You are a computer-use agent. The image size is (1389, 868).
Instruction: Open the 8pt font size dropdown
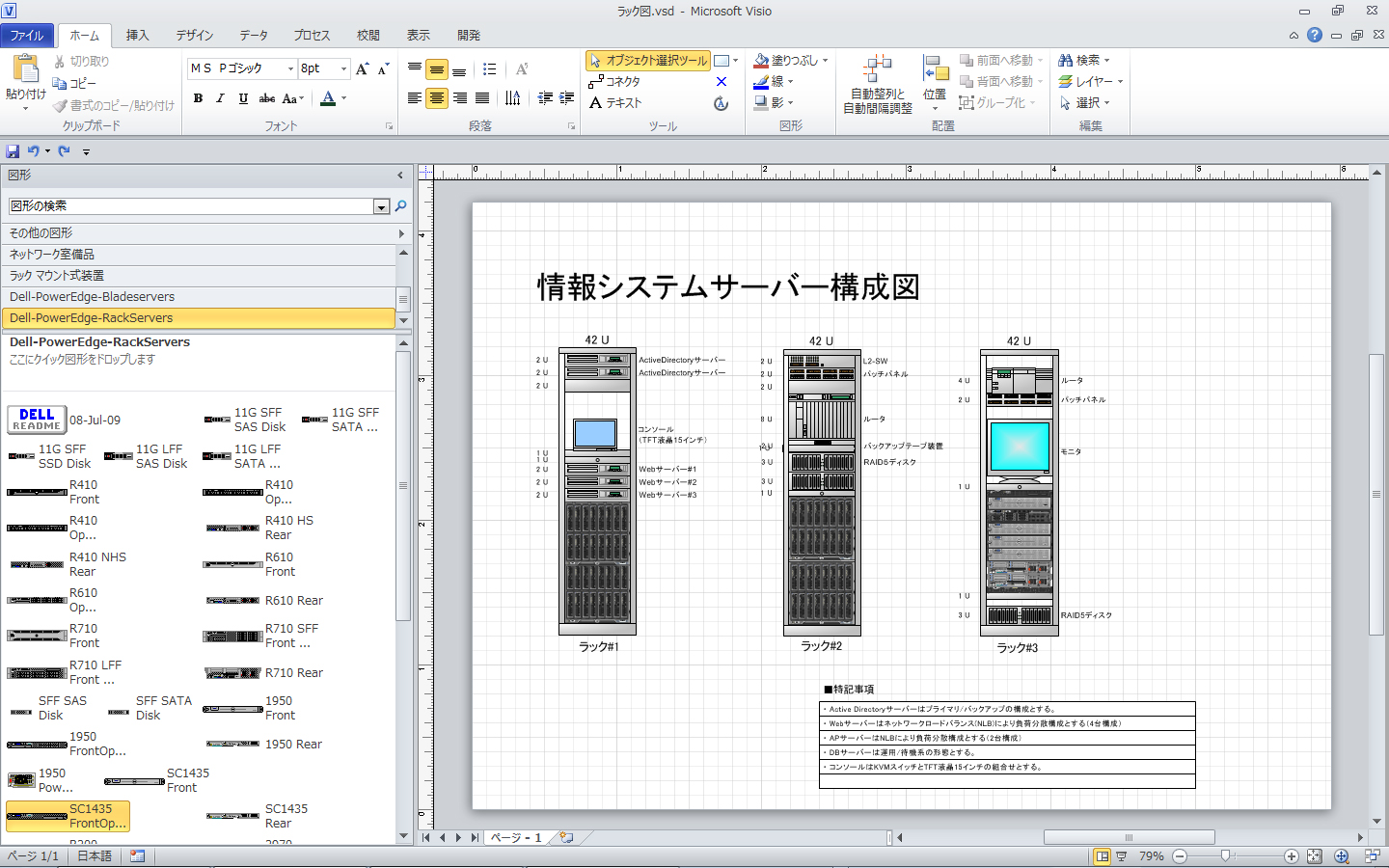[343, 68]
